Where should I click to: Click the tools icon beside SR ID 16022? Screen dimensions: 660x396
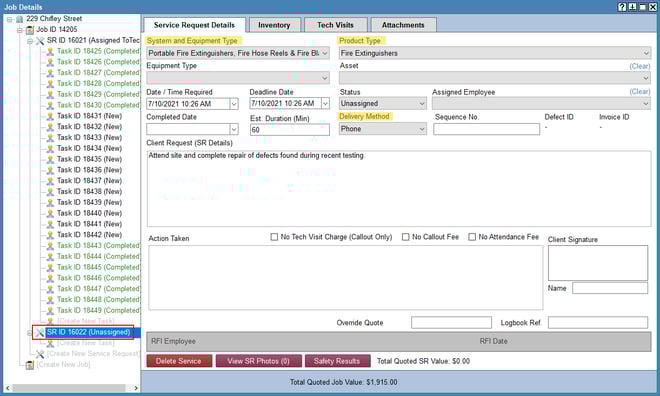click(x=40, y=333)
